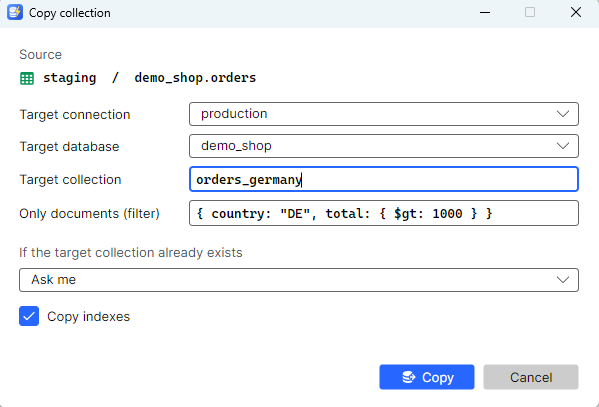
Task: Click the source text 'demo_shop.orders'
Action: pyautogui.click(x=195, y=78)
